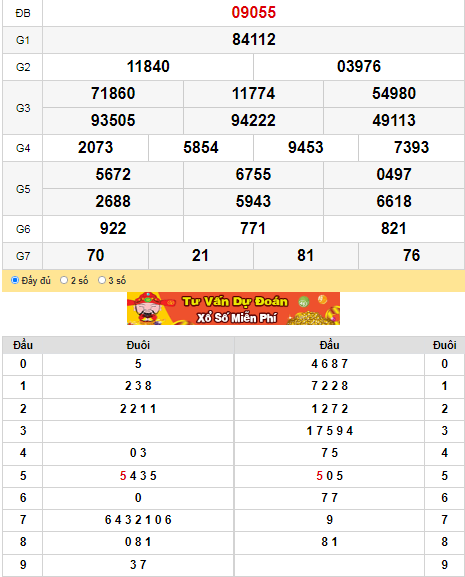Click the G2 number 11840
This screenshot has width=465, height=577.
pyautogui.click(x=148, y=67)
